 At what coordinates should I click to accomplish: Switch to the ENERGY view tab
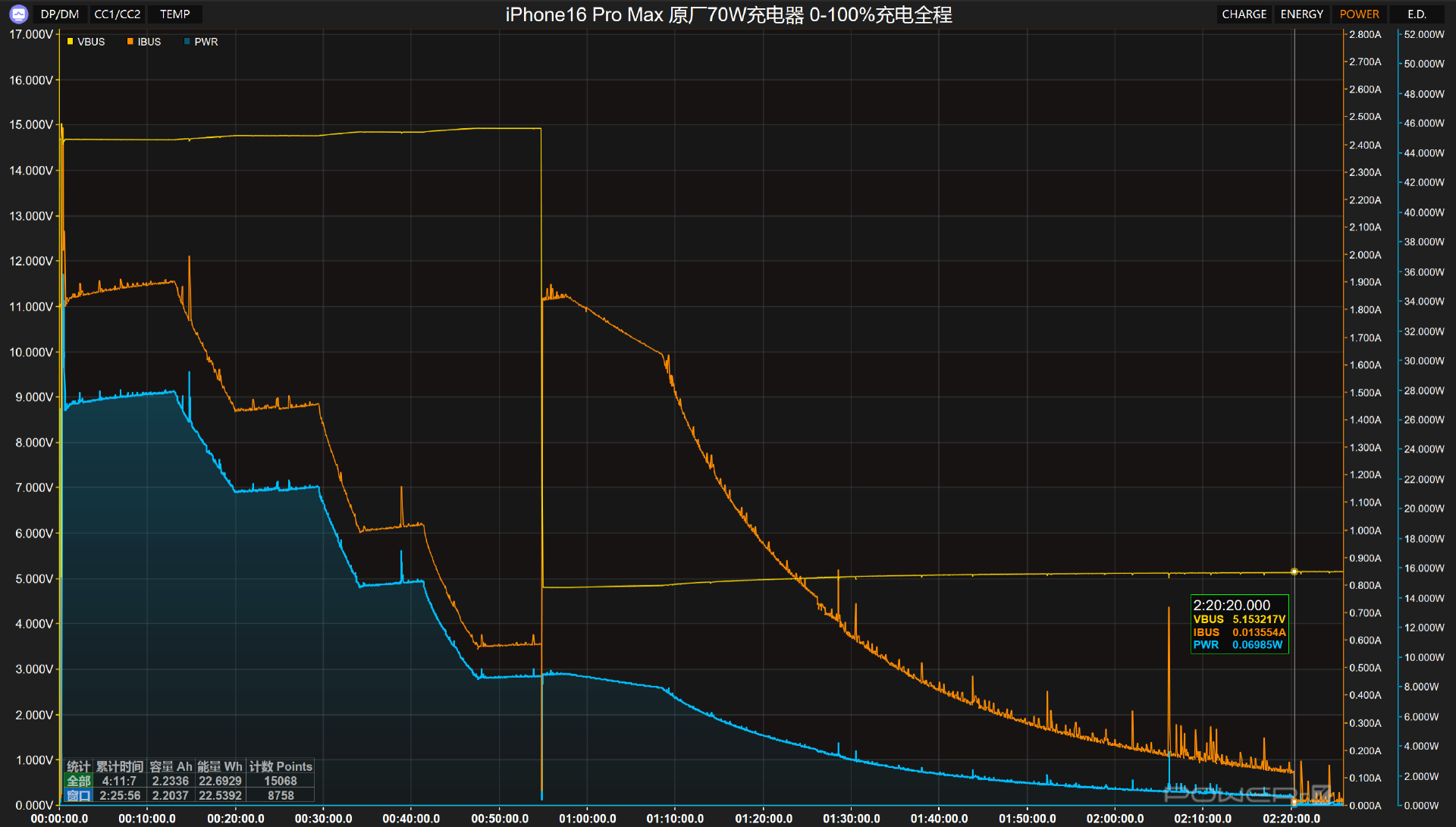point(1301,14)
